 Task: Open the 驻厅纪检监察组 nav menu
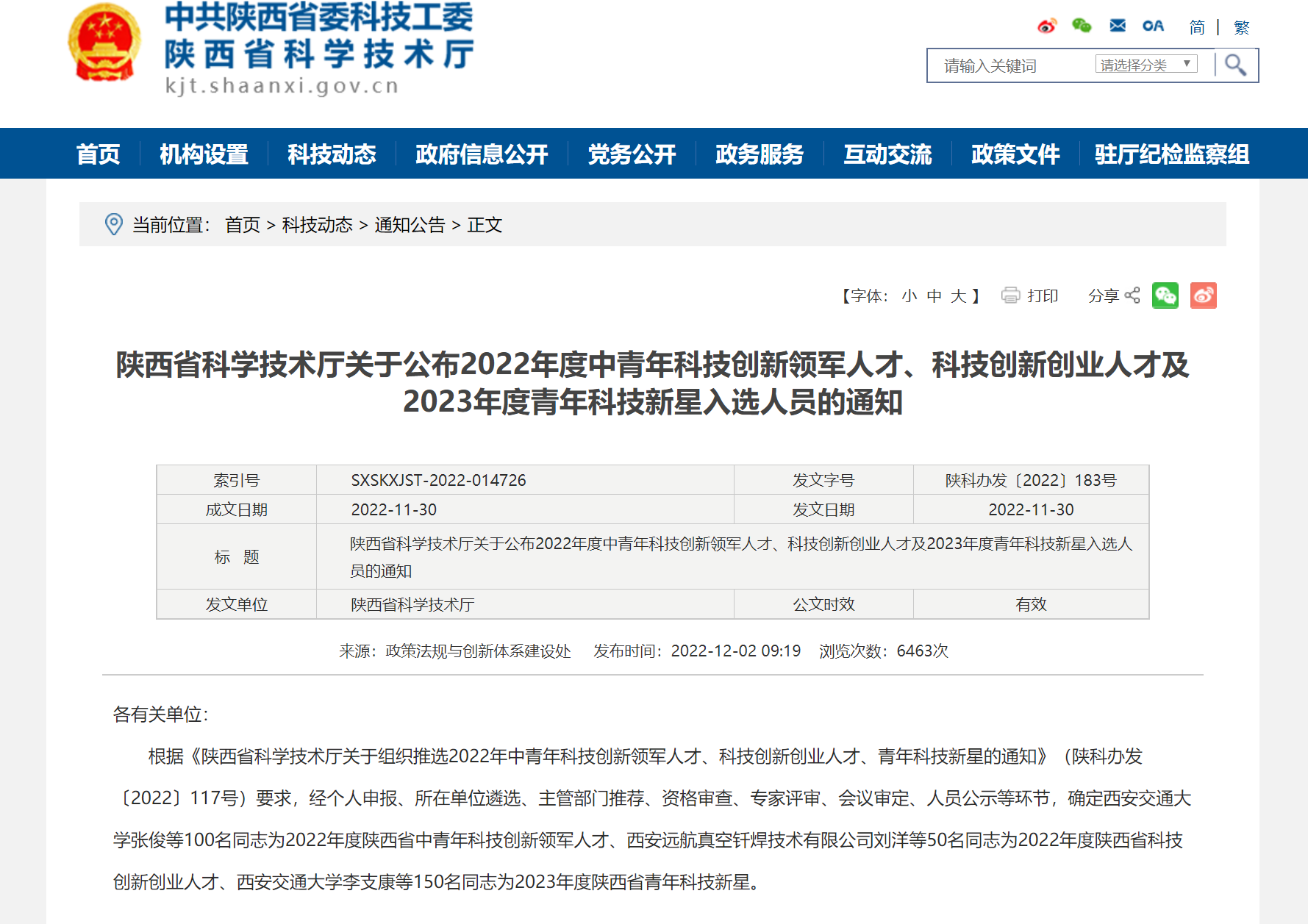tap(1172, 154)
